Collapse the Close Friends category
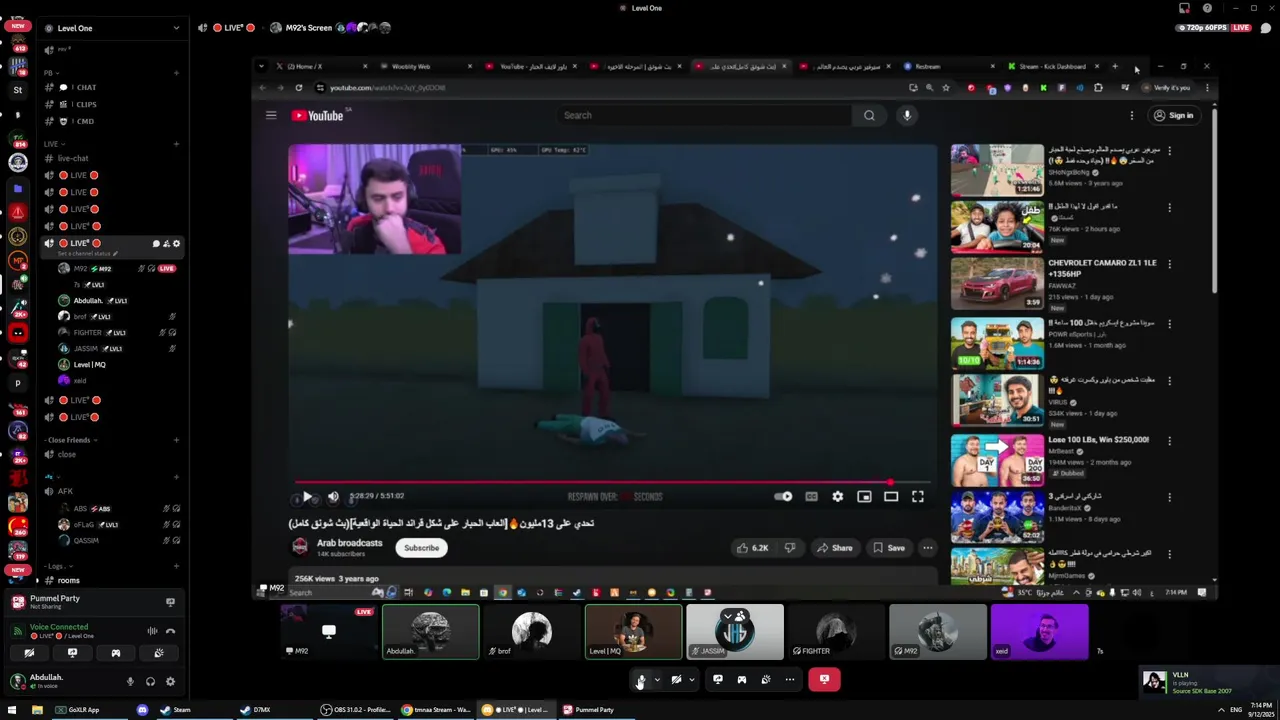Screen dimensions: 1280x720 pos(69,440)
